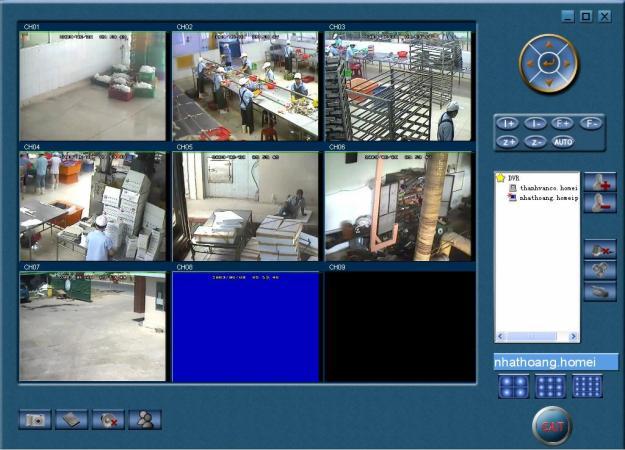Pan camera right with PTZ right arrow
Screen dimensions: 625x450
(568, 63)
